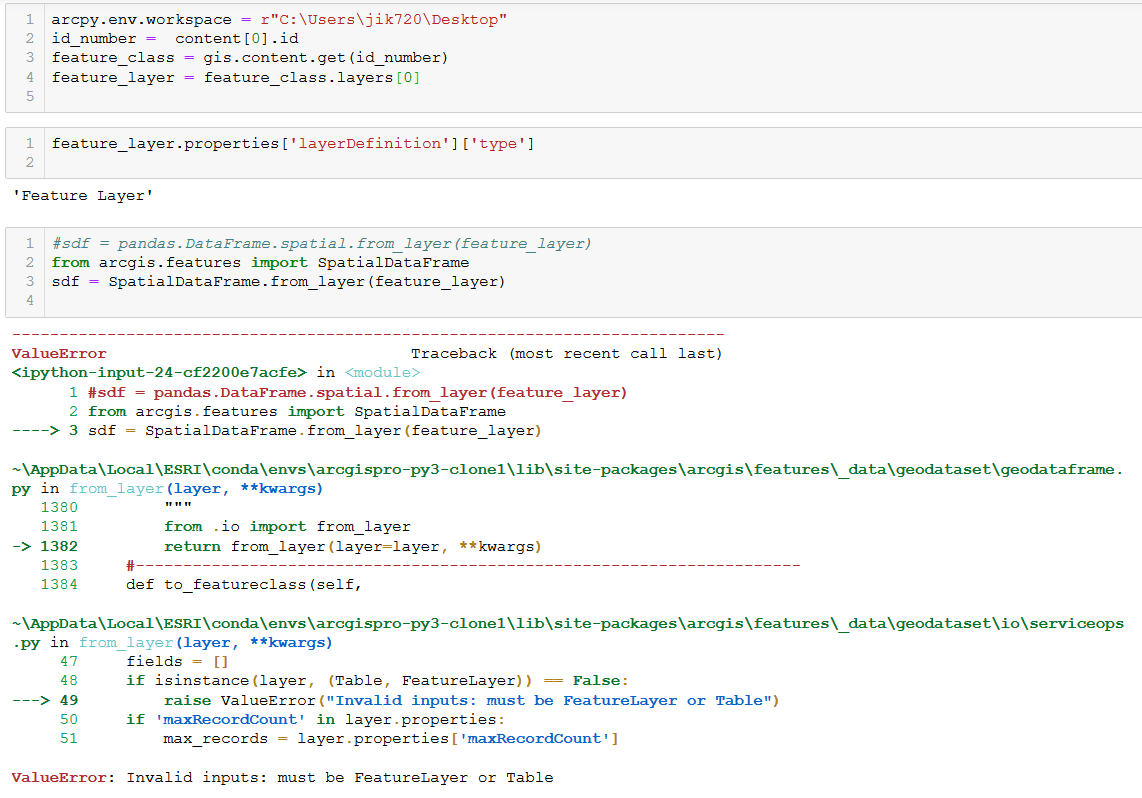This screenshot has height=798, width=1142.
Task: Click traceback line 1384 'def to_featureclass'
Action: pyautogui.click(x=244, y=585)
